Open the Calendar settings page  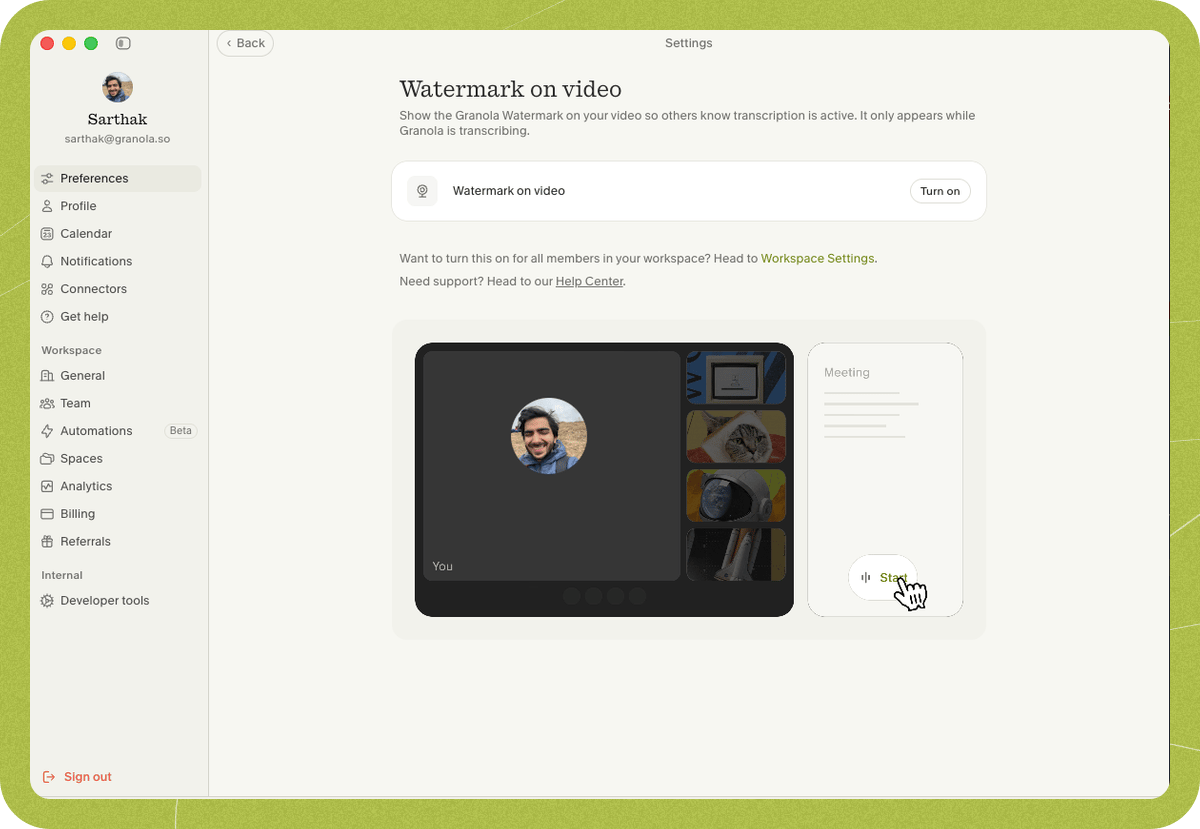click(118, 234)
